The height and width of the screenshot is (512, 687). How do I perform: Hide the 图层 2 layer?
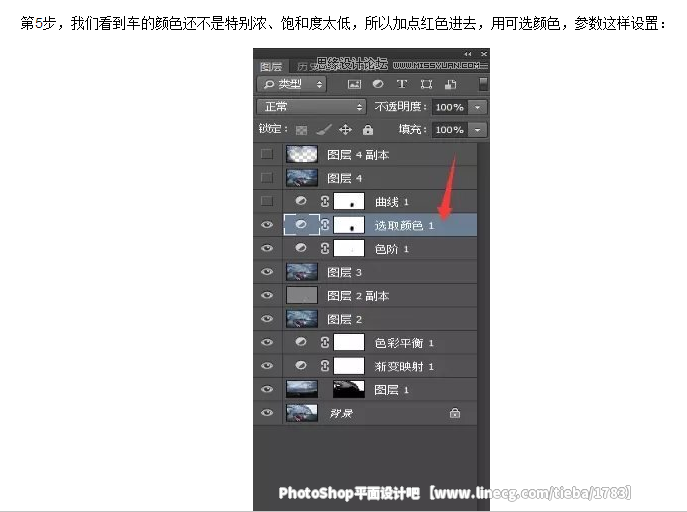[267, 319]
